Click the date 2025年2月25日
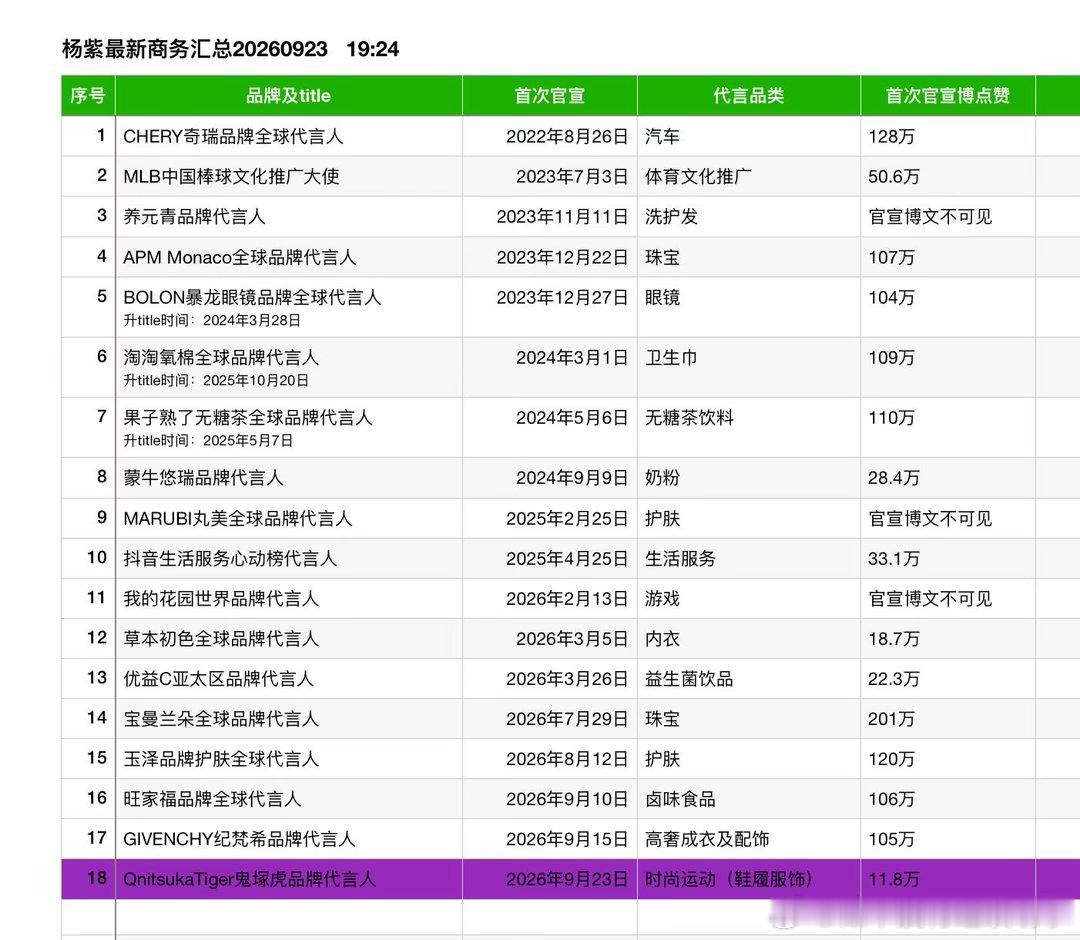This screenshot has height=940, width=1080. [567, 519]
